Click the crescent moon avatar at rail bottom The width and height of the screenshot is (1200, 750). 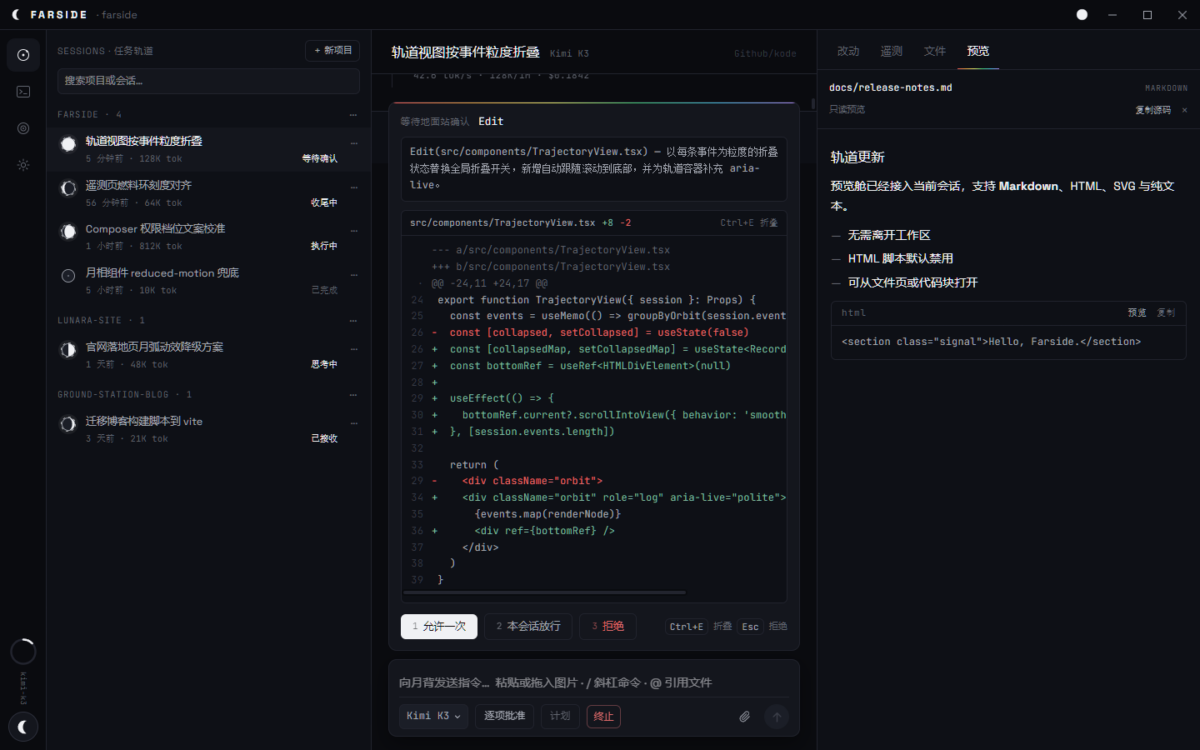(23, 726)
